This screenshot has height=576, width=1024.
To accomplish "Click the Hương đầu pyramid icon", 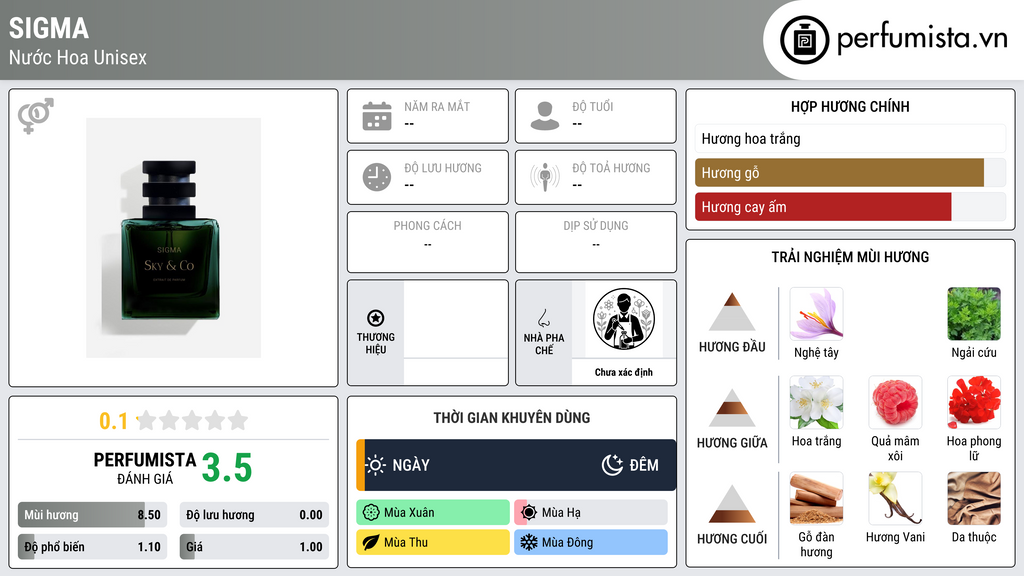I will point(732,312).
